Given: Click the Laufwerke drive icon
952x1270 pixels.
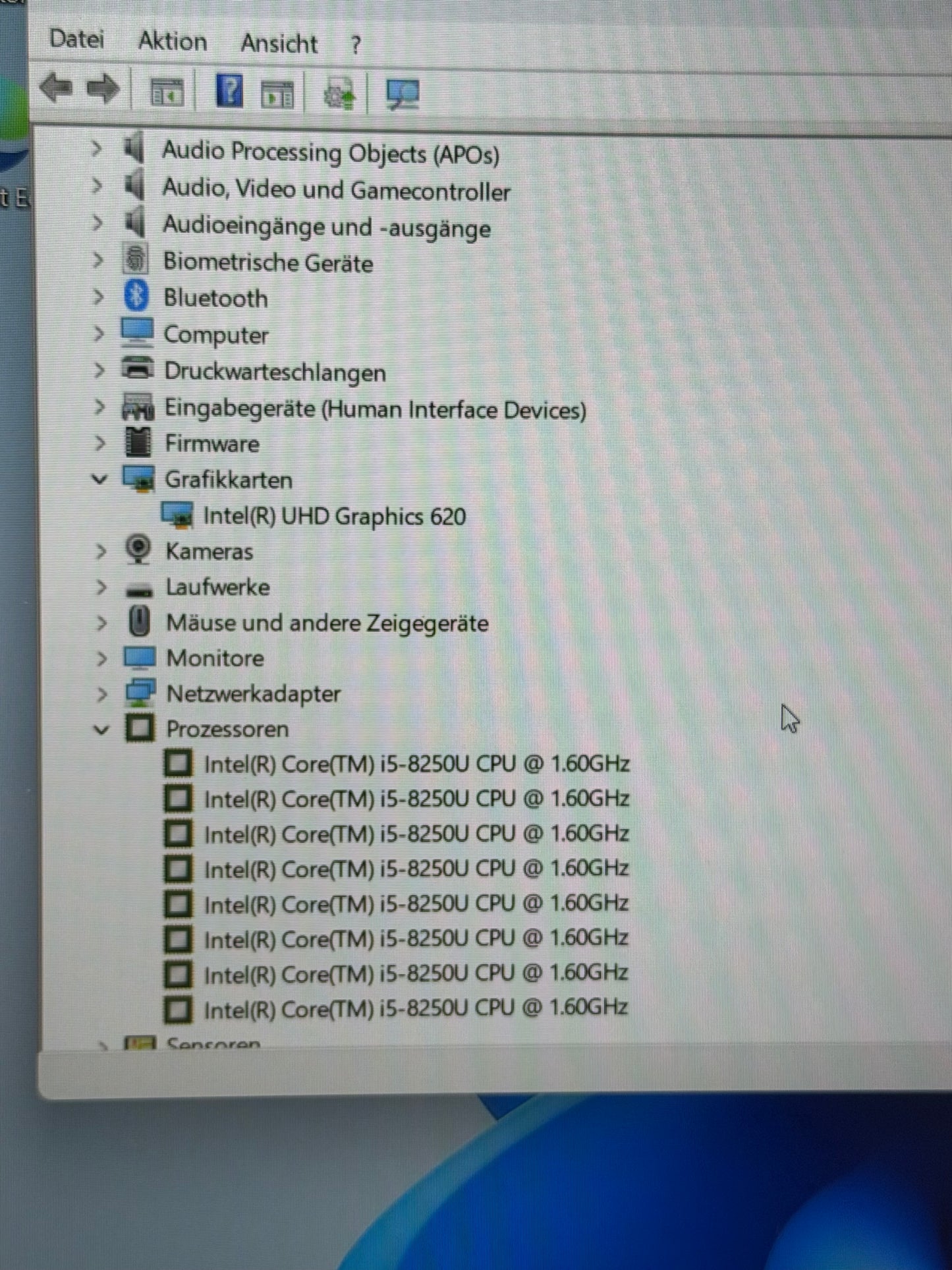Looking at the screenshot, I should [x=139, y=590].
